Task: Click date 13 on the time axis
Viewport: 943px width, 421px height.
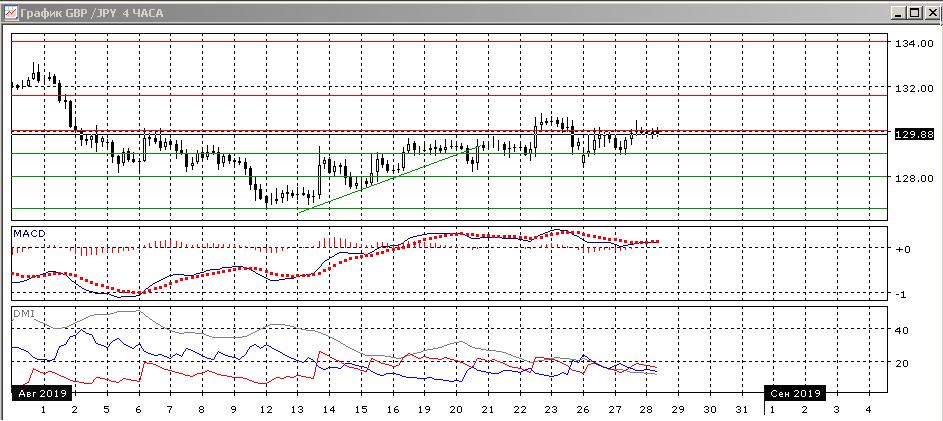Action: click(x=297, y=409)
